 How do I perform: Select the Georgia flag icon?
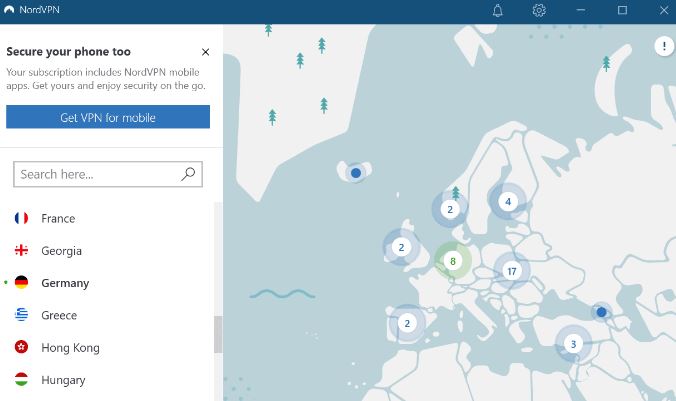[x=21, y=251]
